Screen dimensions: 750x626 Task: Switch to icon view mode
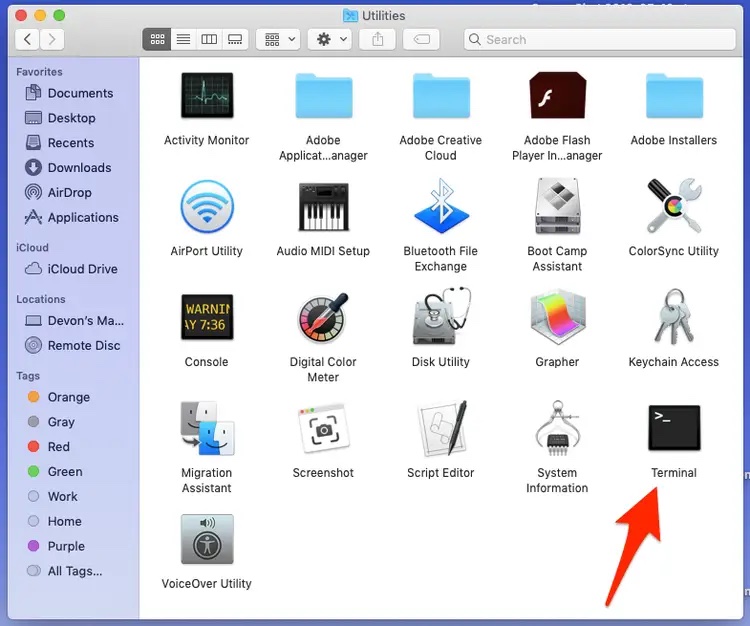tap(157, 39)
